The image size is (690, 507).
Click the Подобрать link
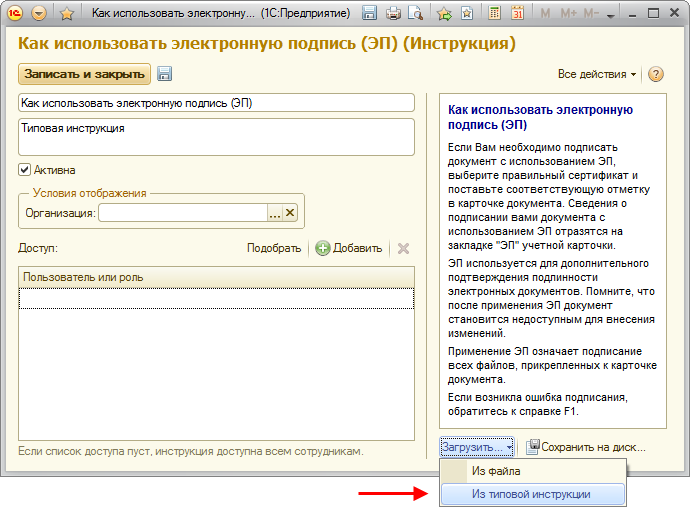click(273, 249)
